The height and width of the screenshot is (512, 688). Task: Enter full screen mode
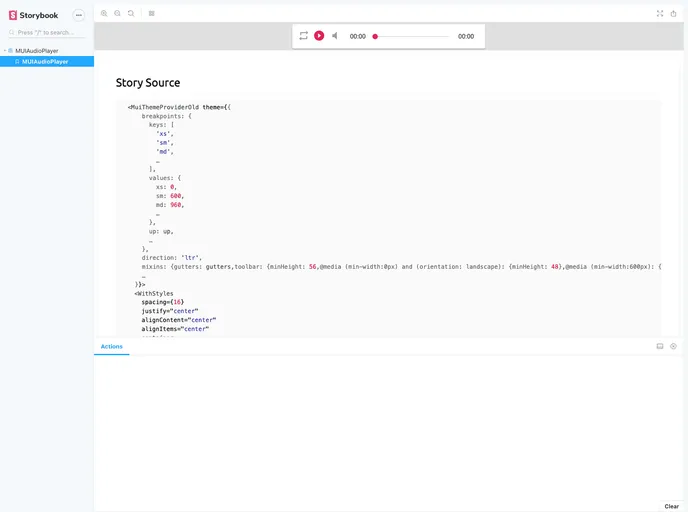tap(660, 13)
